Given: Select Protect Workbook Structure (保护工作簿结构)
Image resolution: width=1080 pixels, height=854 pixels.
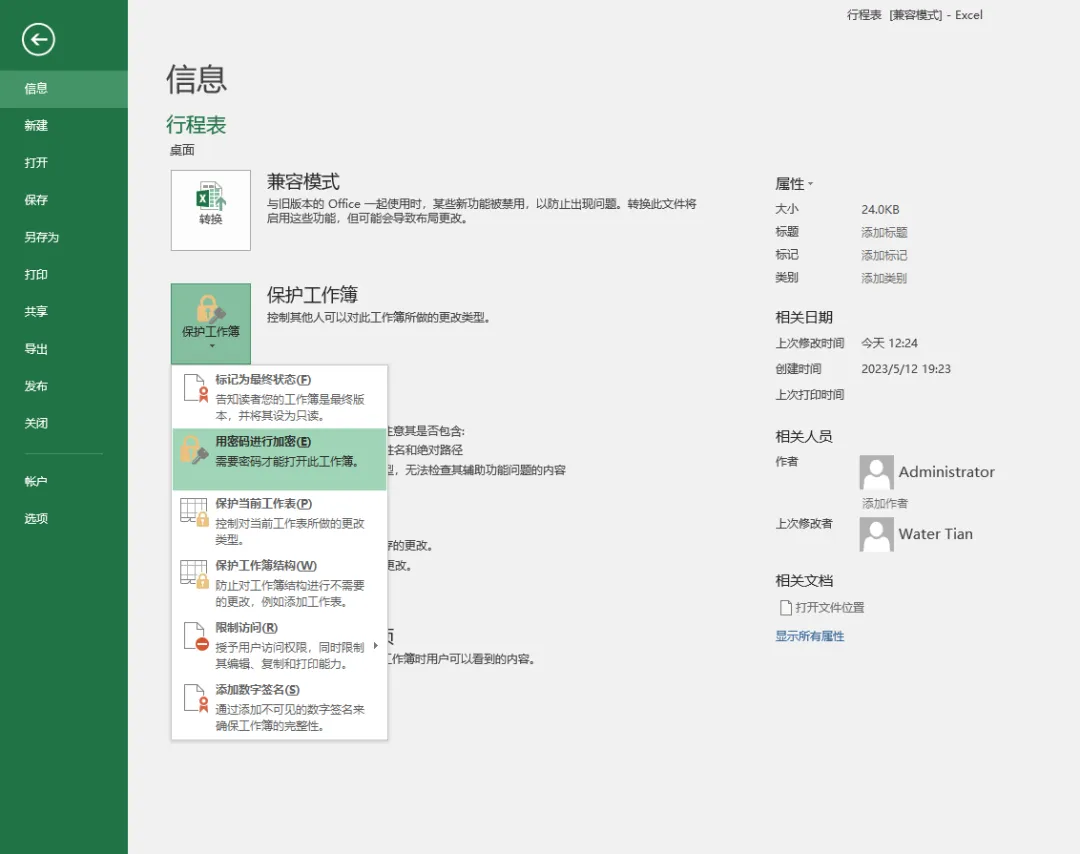Looking at the screenshot, I should [280, 583].
